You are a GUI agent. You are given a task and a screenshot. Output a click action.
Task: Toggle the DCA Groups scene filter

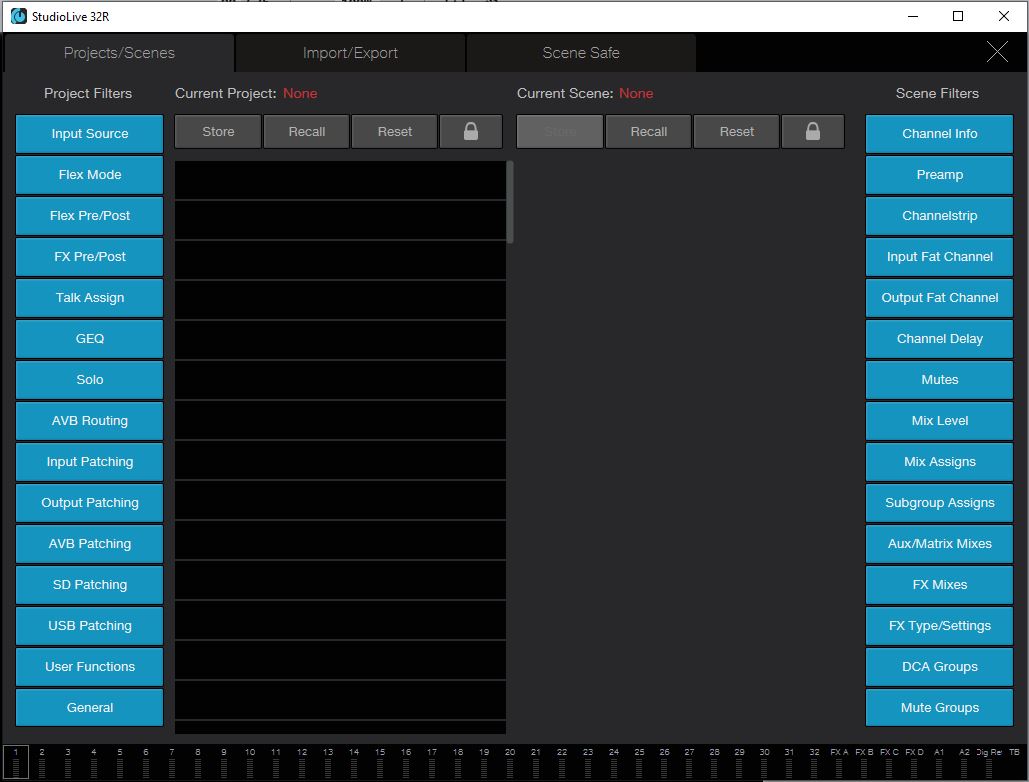coord(939,667)
